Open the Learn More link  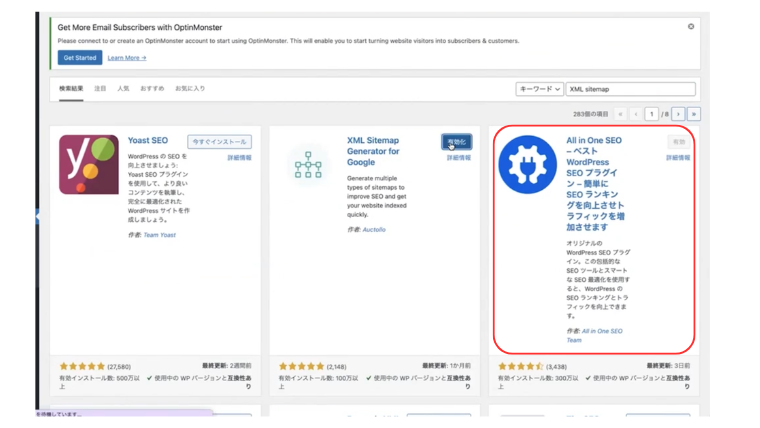click(127, 58)
